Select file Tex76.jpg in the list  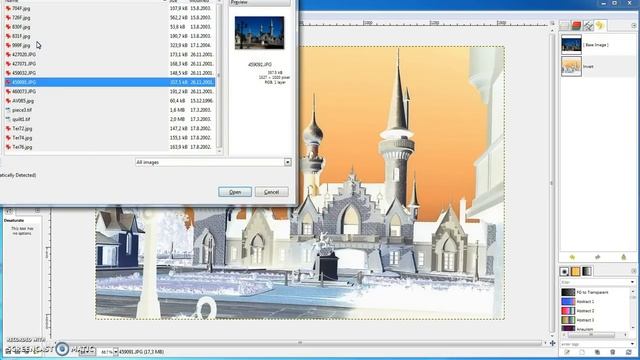pos(109,147)
